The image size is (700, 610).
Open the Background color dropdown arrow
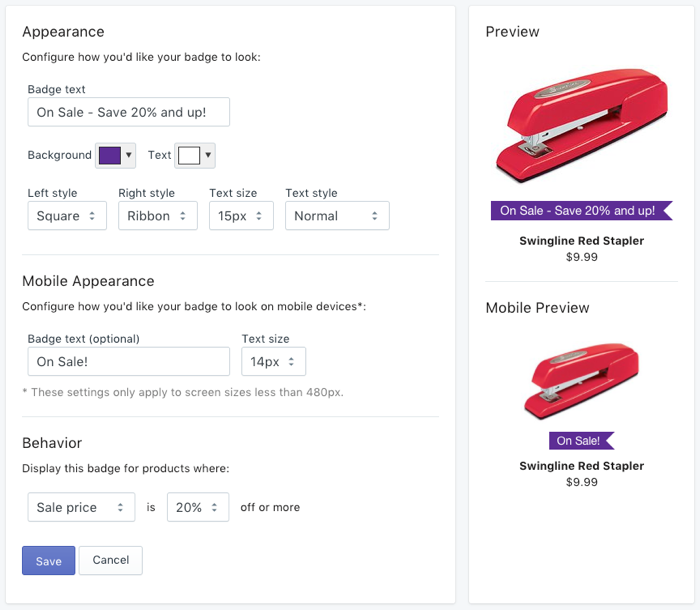tap(130, 156)
